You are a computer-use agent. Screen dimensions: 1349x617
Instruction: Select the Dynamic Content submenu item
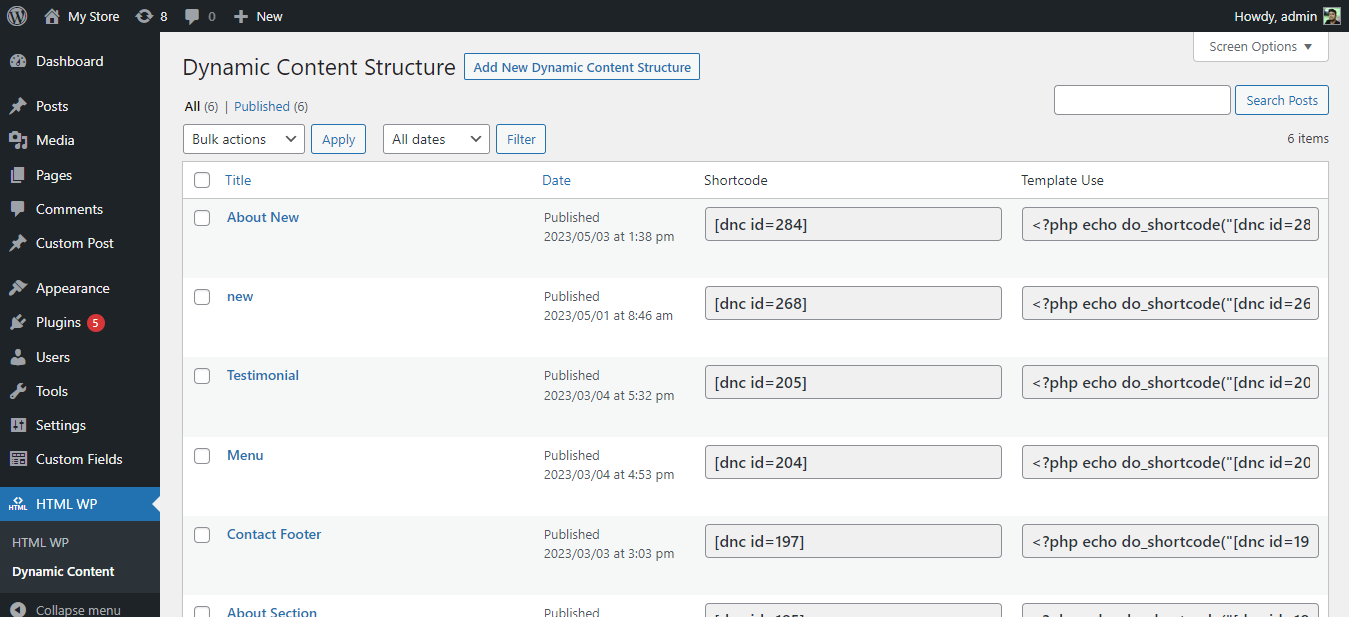63,572
